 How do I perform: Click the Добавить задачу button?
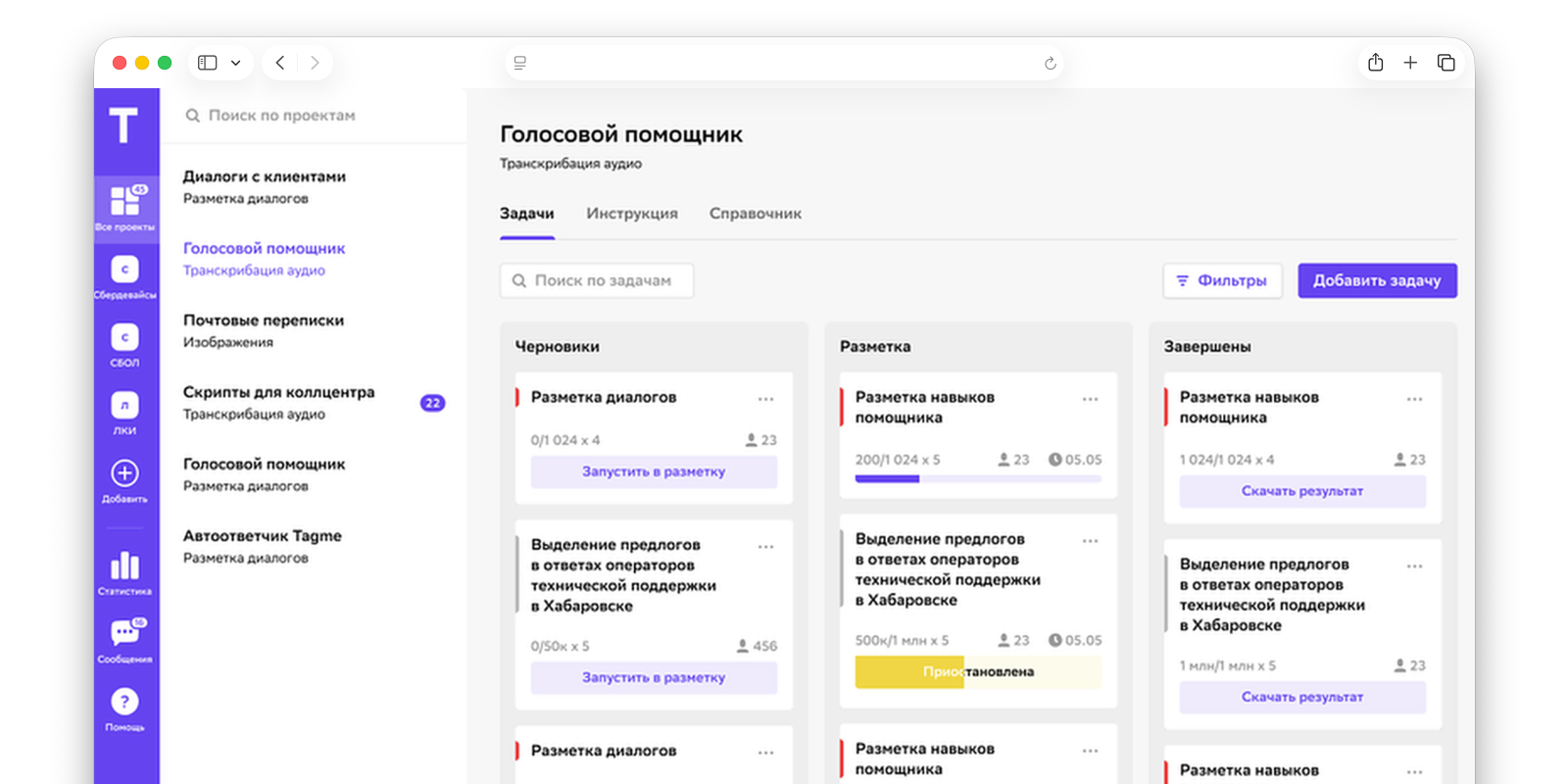pos(1377,280)
